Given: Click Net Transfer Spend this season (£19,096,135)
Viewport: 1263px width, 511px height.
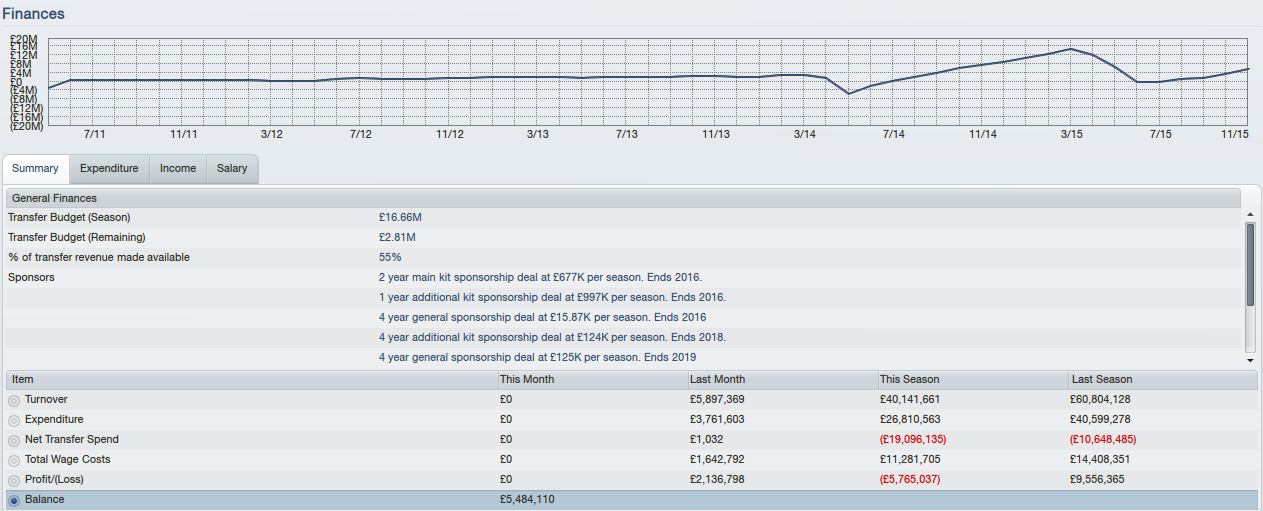Looking at the screenshot, I should [913, 439].
